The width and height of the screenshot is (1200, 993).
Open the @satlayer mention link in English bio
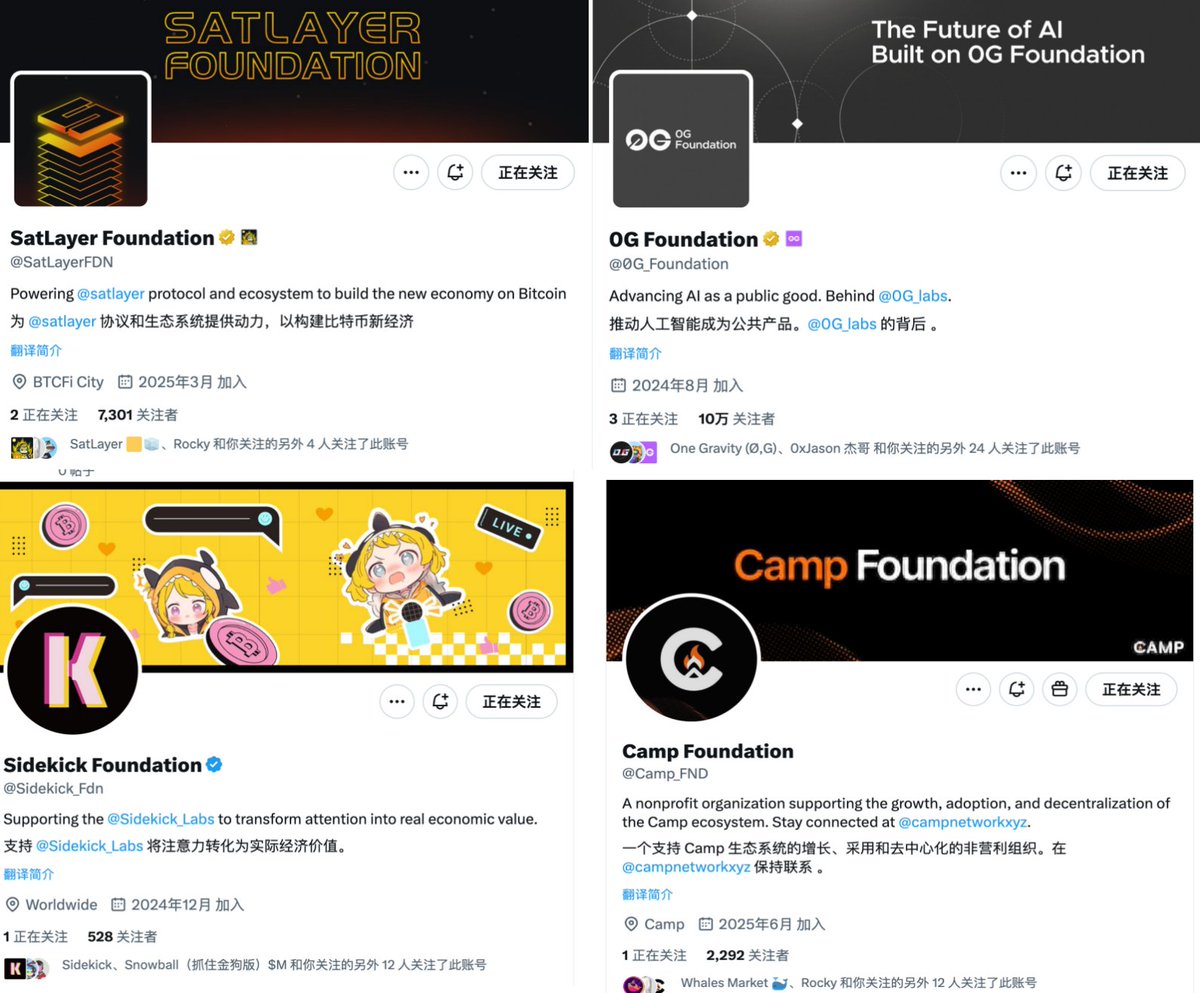111,294
